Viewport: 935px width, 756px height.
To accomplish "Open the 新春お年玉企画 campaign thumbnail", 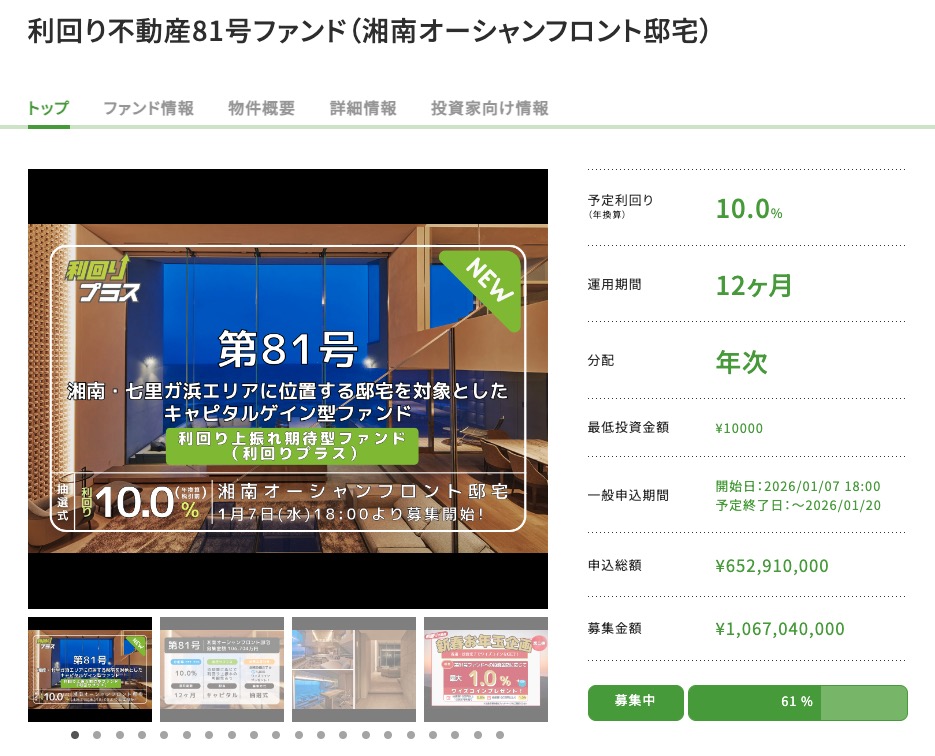I will click(485, 669).
